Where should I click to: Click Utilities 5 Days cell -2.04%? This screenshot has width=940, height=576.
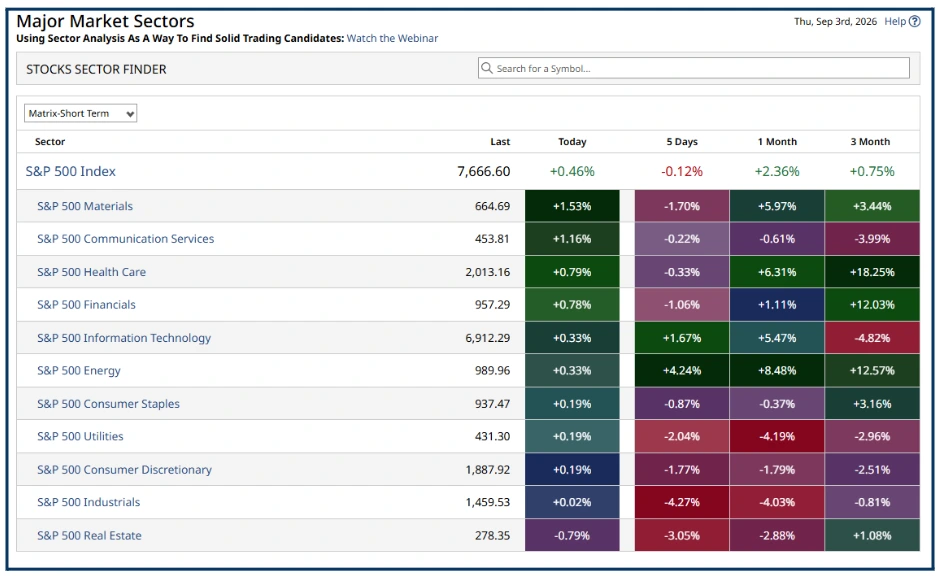click(682, 436)
